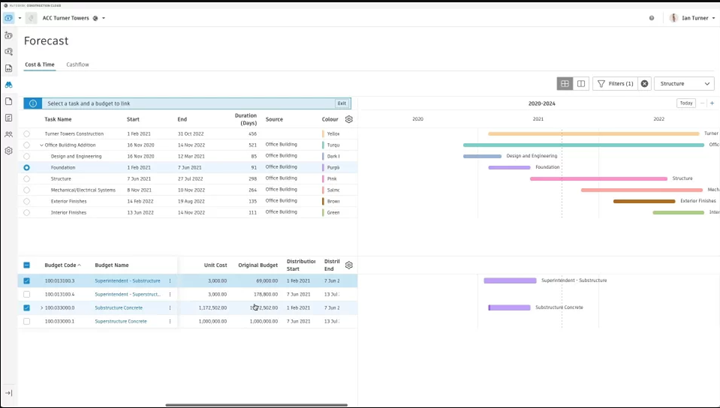Open the budget table column settings gear
720x408 pixels.
point(349,265)
